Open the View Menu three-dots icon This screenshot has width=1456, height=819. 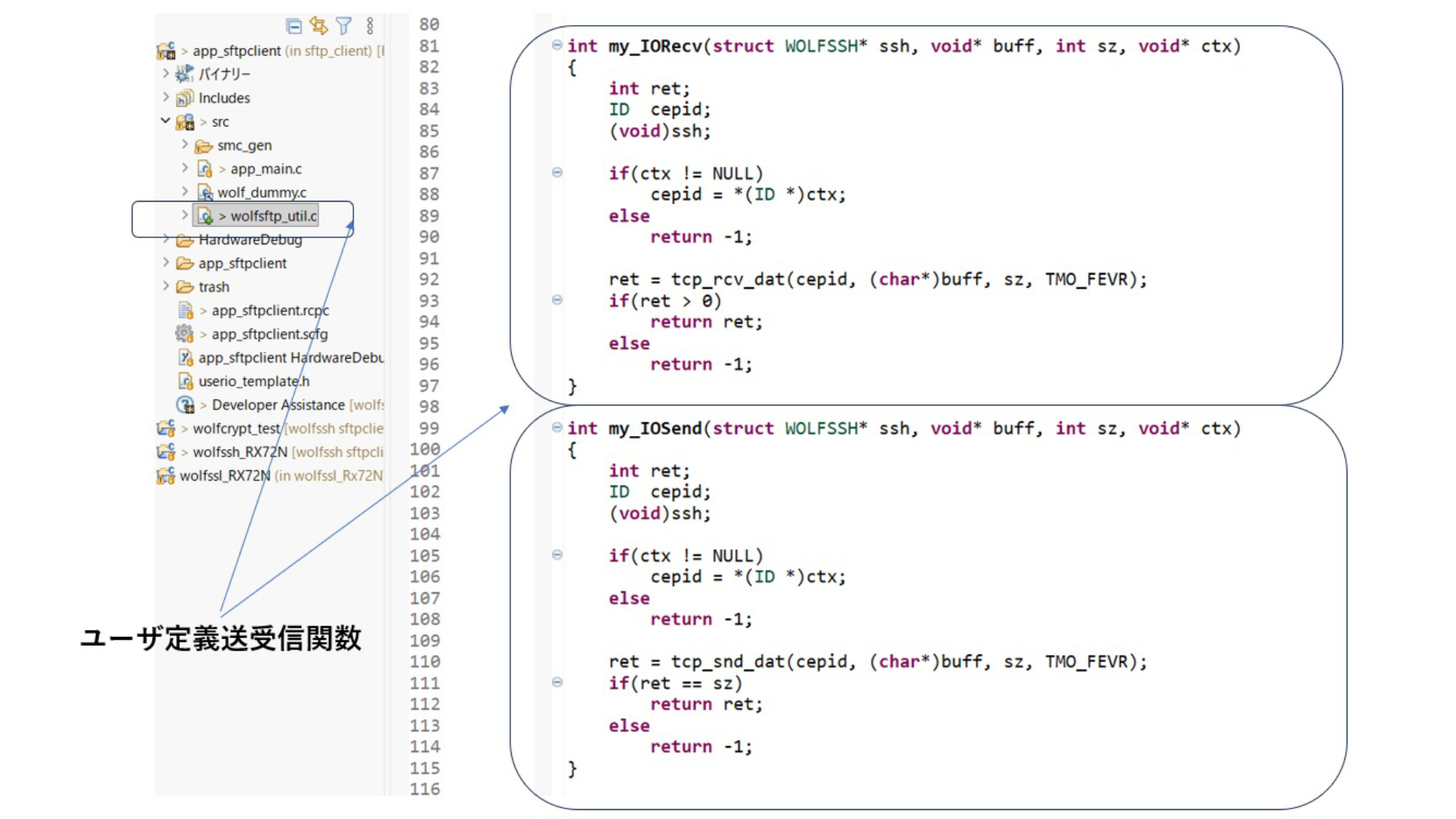tap(370, 27)
